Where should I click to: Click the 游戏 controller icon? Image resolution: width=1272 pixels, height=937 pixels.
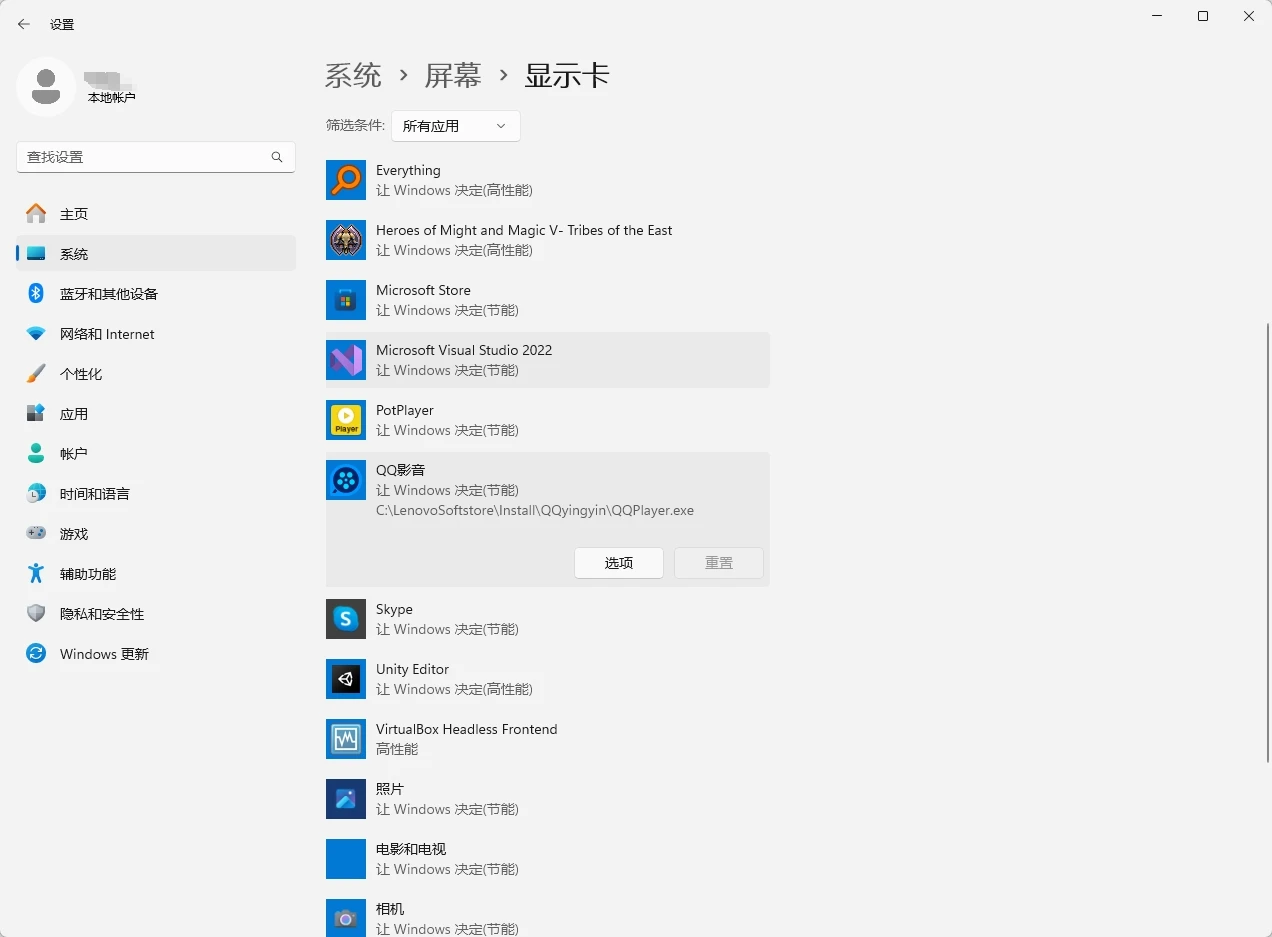pyautogui.click(x=36, y=533)
